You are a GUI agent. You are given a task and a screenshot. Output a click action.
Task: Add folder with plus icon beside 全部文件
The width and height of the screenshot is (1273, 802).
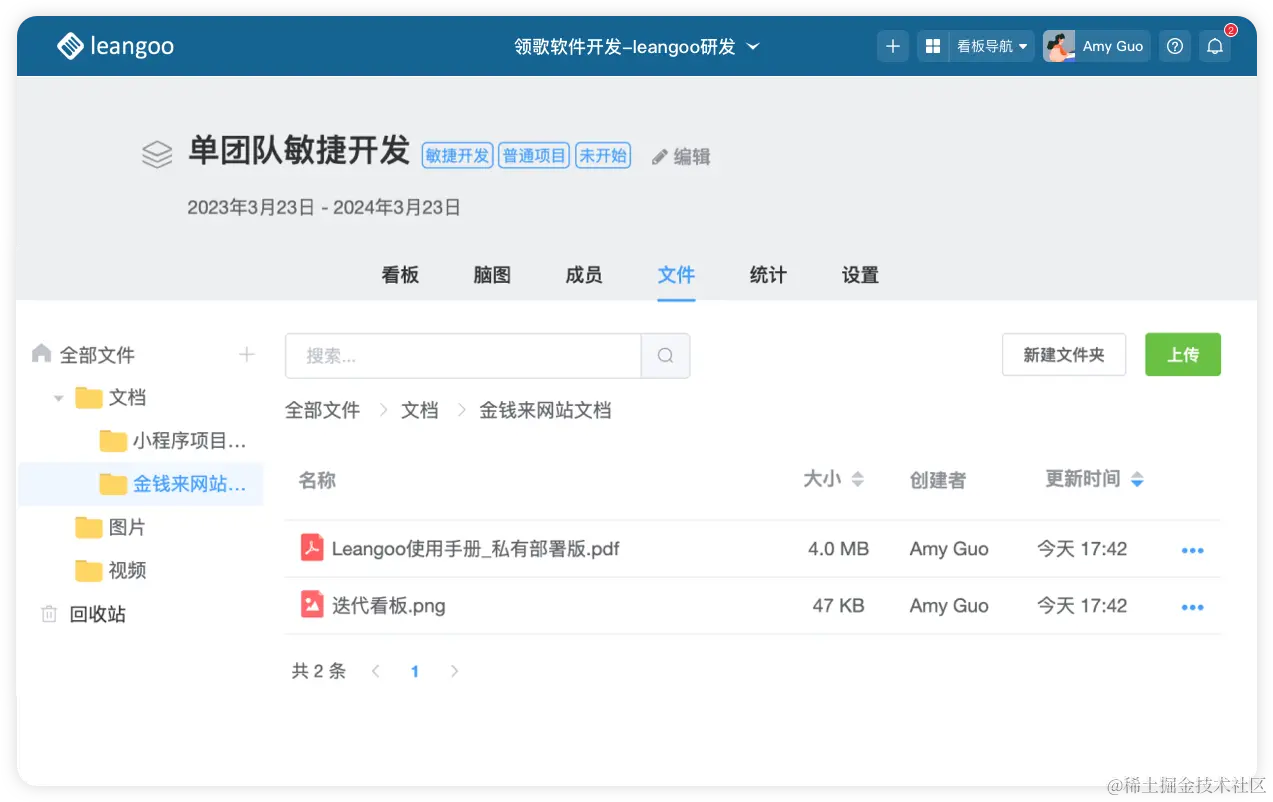[x=247, y=354]
